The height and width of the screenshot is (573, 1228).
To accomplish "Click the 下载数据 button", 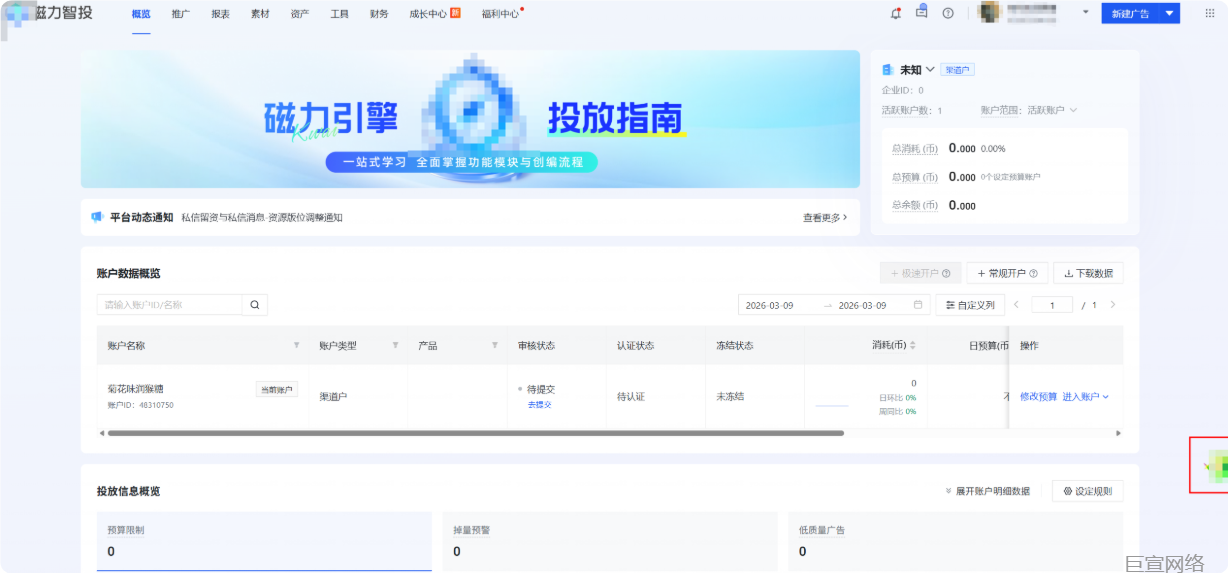I will pos(1088,273).
